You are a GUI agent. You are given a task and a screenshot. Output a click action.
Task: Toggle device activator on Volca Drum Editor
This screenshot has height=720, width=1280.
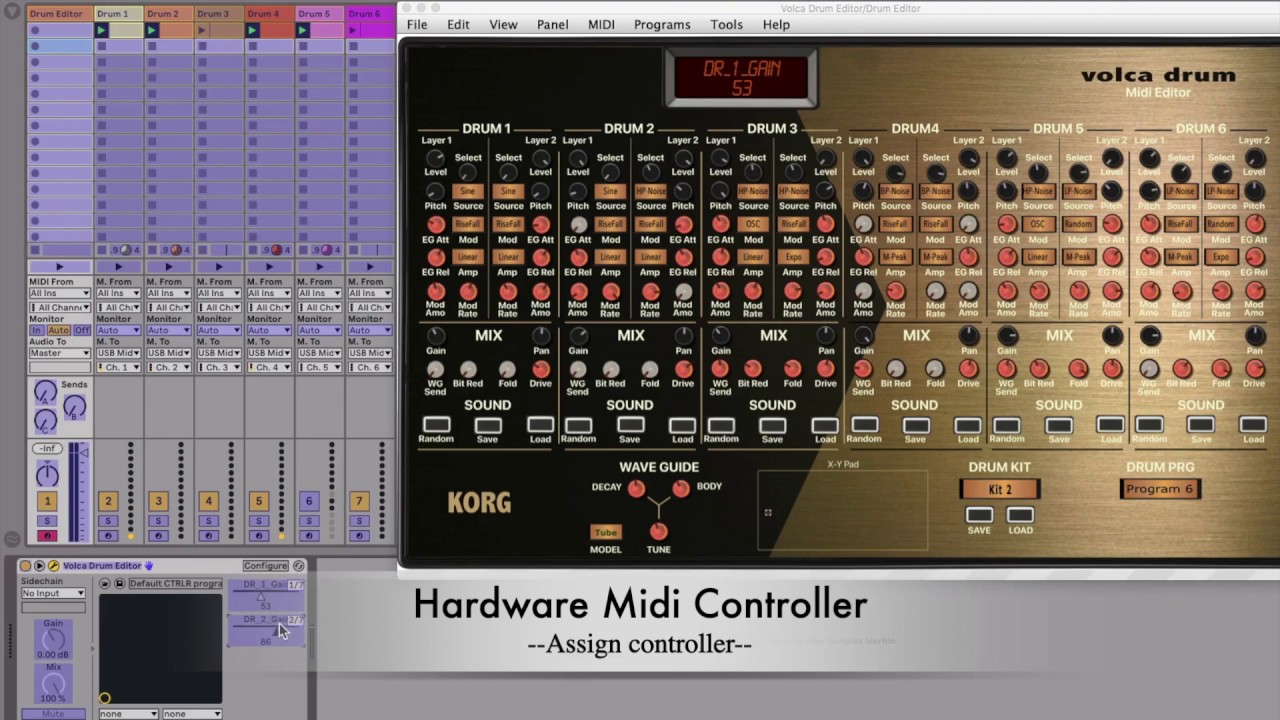(25, 566)
